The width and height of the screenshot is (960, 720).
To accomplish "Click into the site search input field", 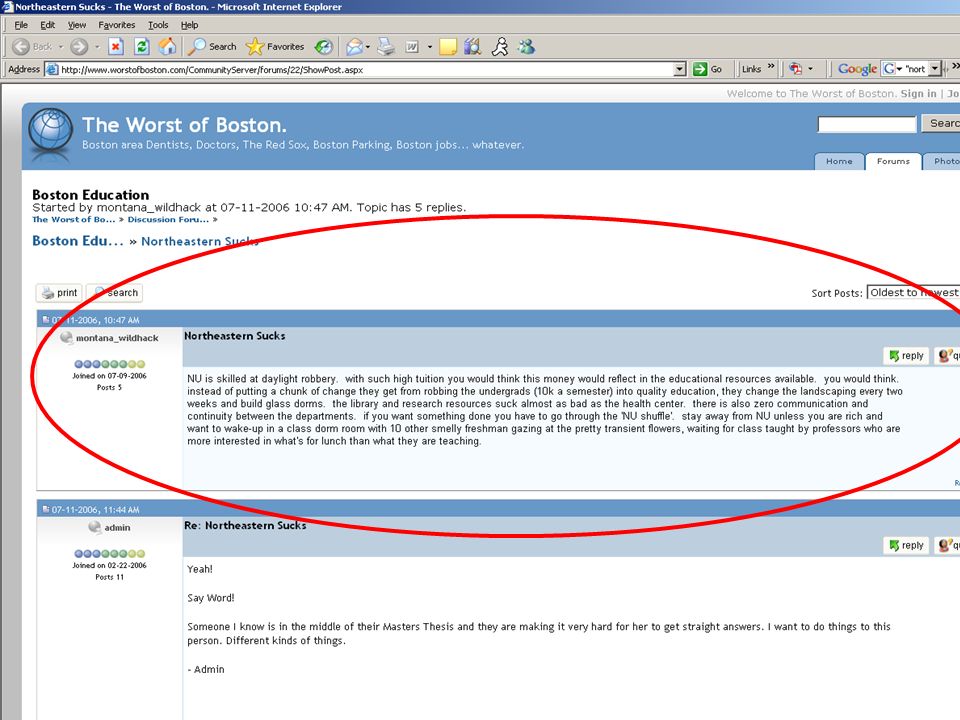I will click(867, 124).
